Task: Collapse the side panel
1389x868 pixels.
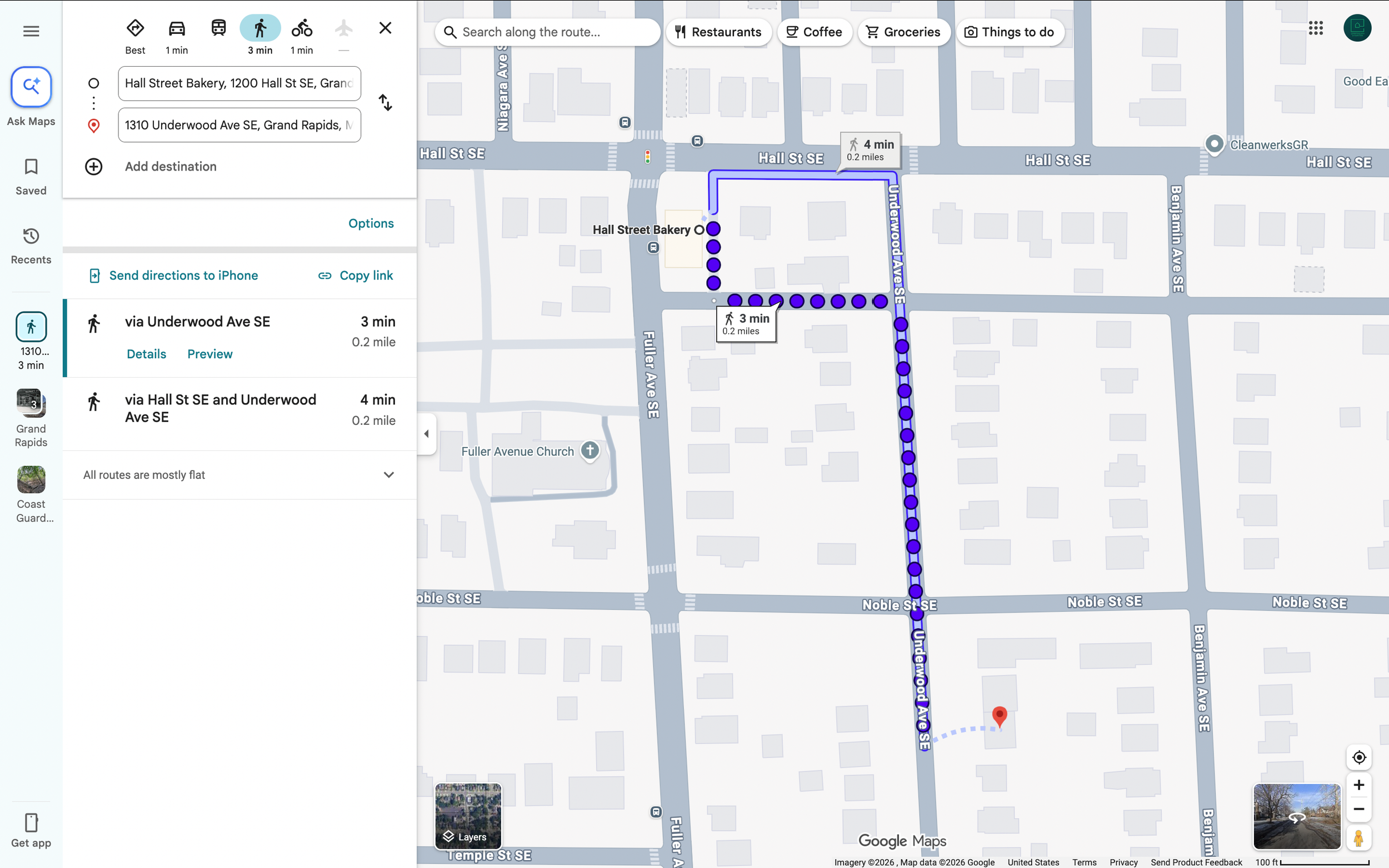Action: [426, 434]
